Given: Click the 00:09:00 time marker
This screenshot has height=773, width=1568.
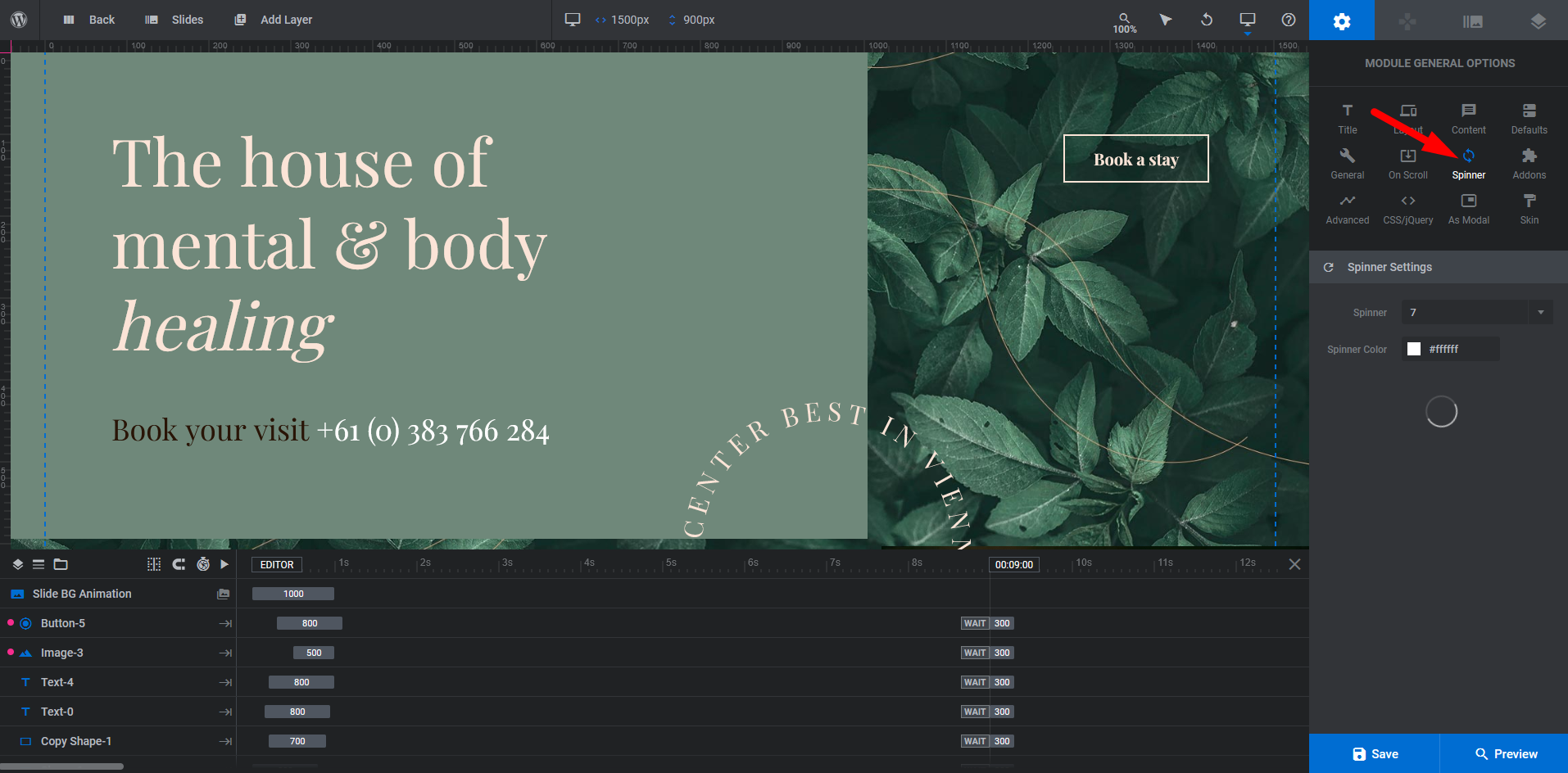Looking at the screenshot, I should coord(1014,565).
